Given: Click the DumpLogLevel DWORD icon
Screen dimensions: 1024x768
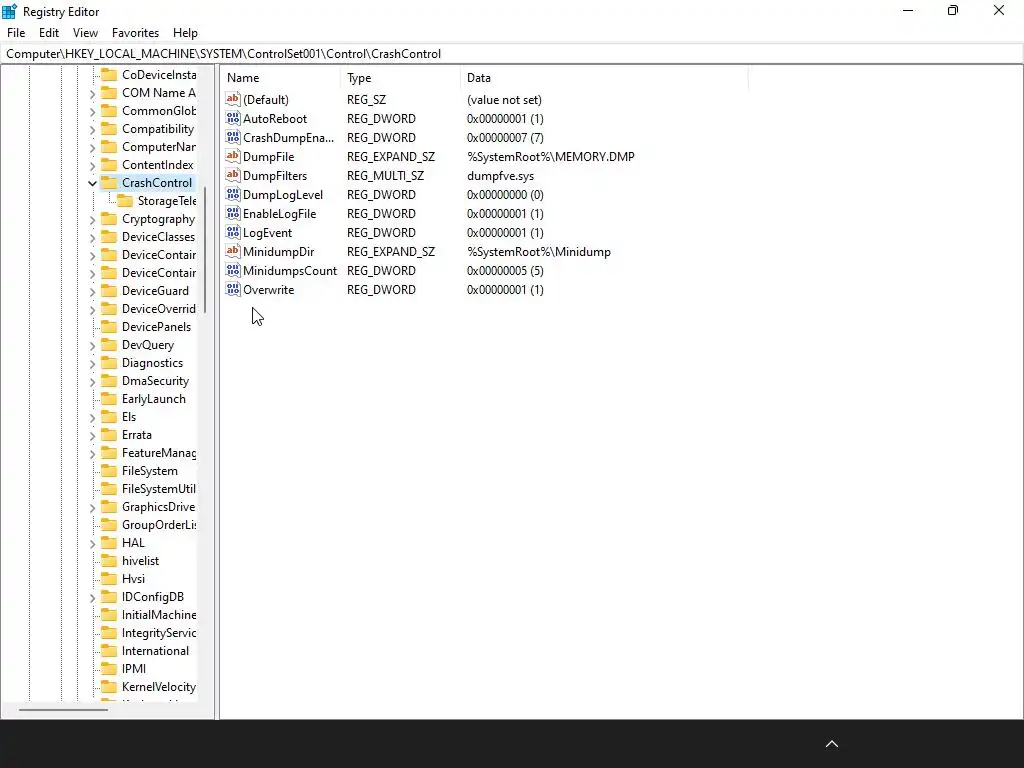Looking at the screenshot, I should tap(233, 194).
